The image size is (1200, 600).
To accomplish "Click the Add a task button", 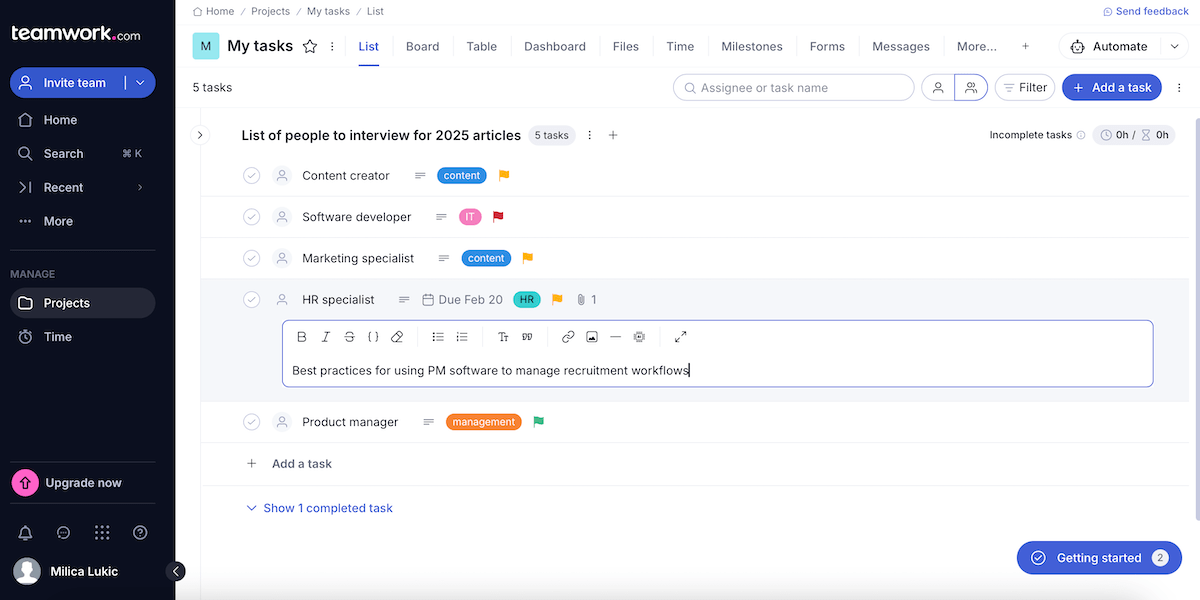I will pyautogui.click(x=1111, y=87).
